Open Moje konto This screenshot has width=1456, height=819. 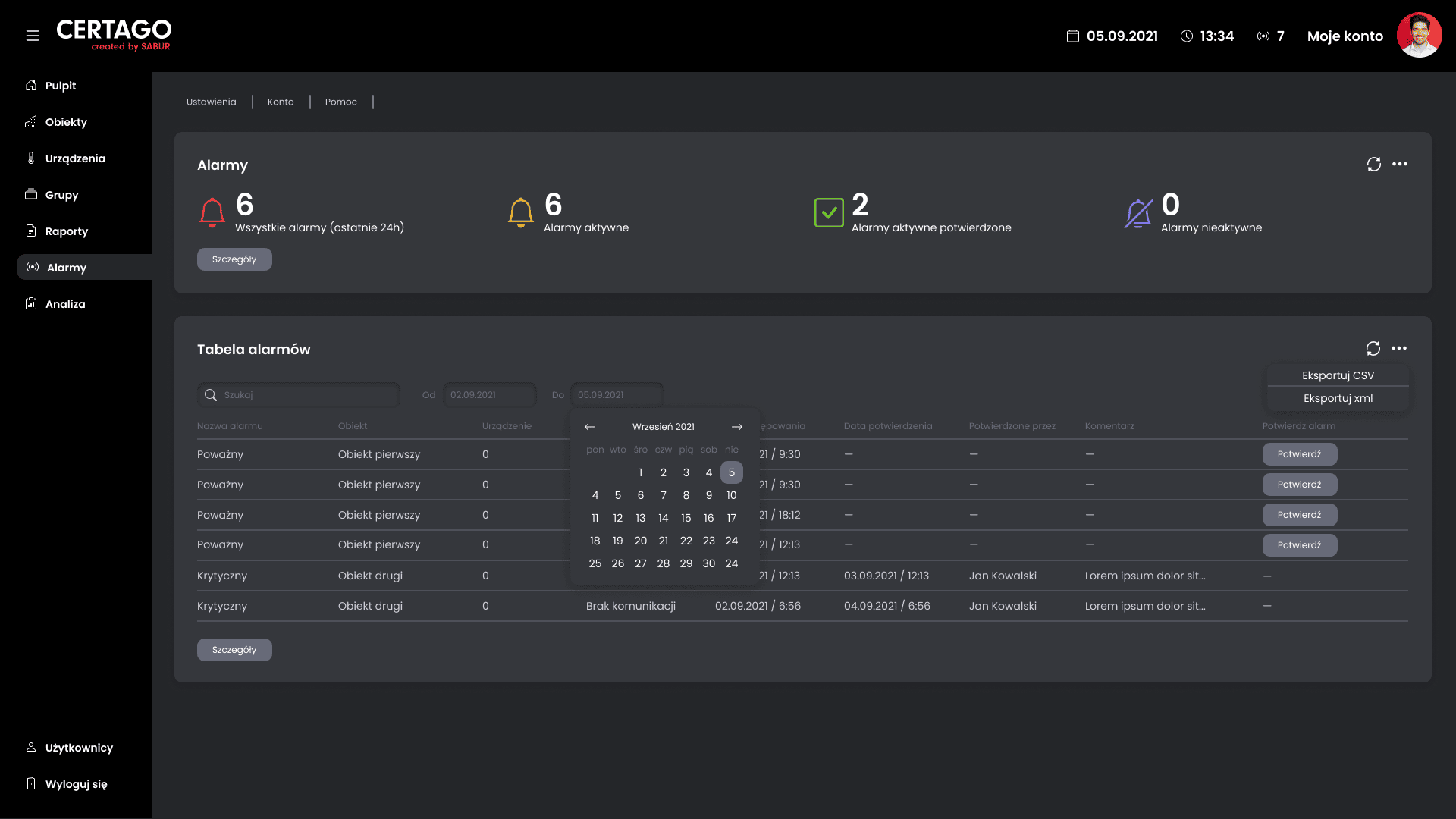tap(1345, 36)
